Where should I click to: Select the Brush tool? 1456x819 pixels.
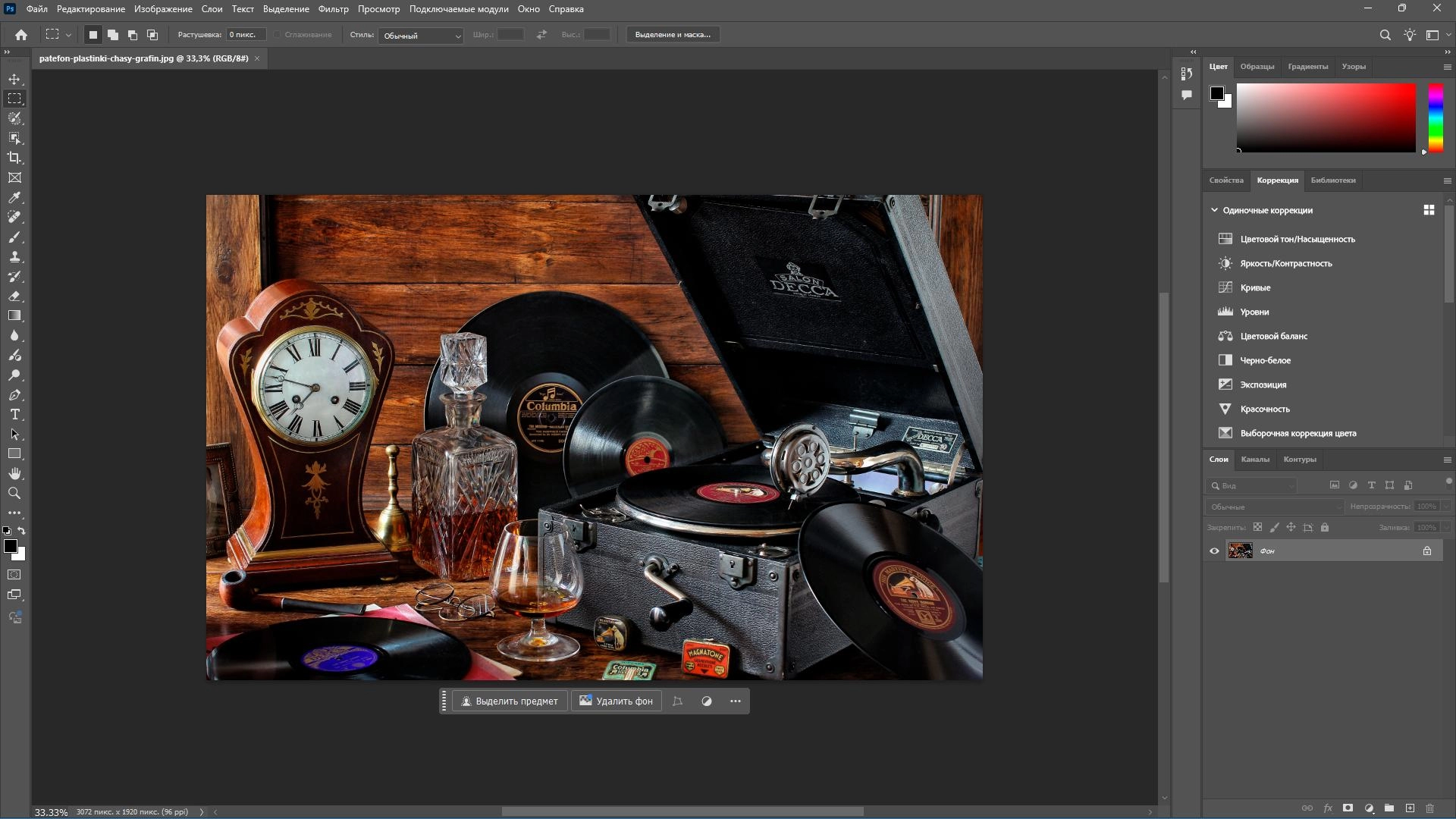coord(14,237)
